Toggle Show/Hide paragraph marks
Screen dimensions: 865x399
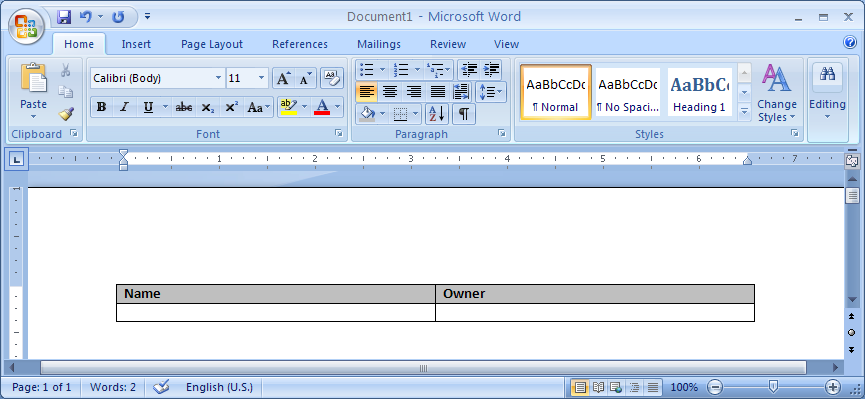tap(464, 114)
